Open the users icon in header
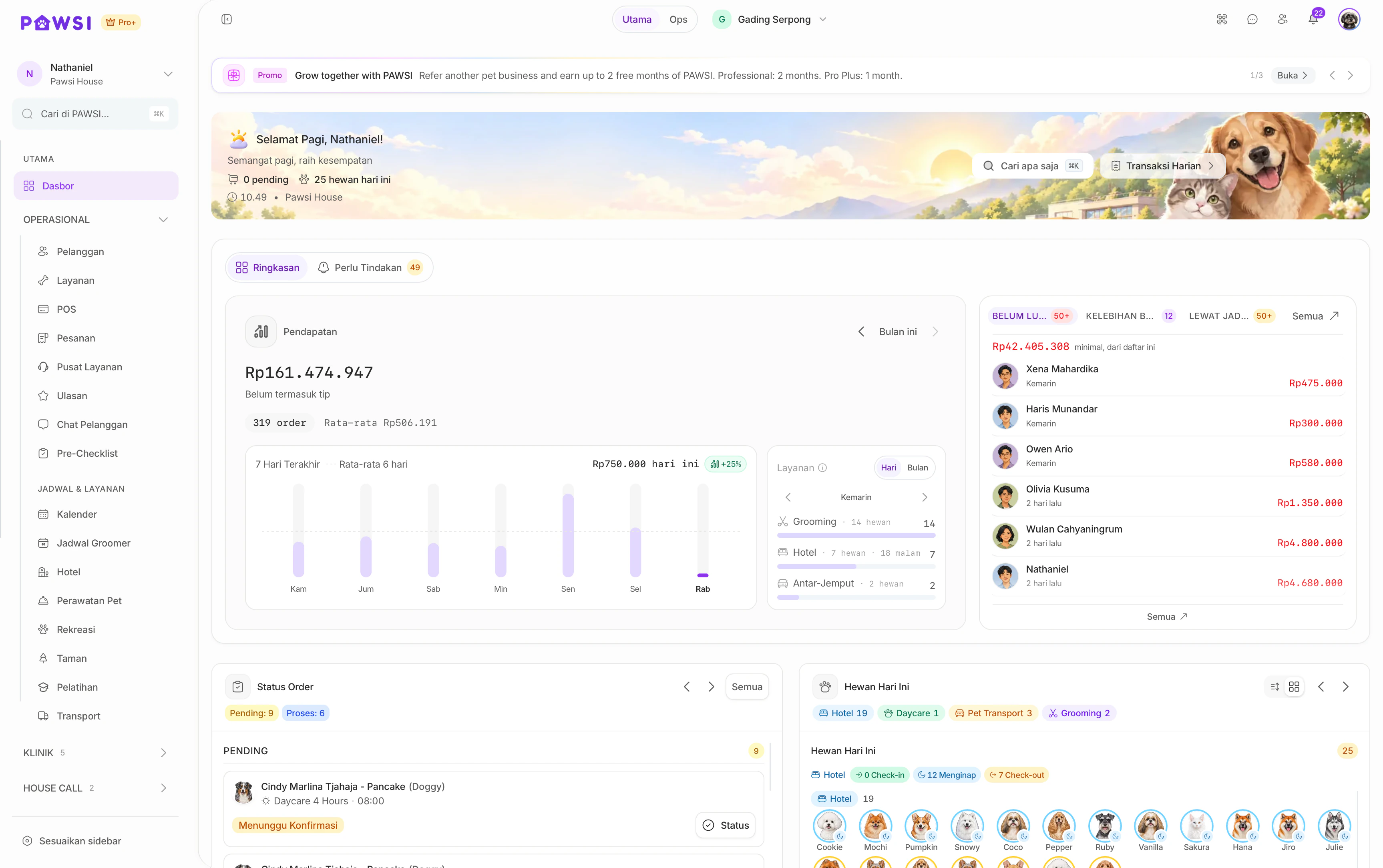 point(1282,20)
